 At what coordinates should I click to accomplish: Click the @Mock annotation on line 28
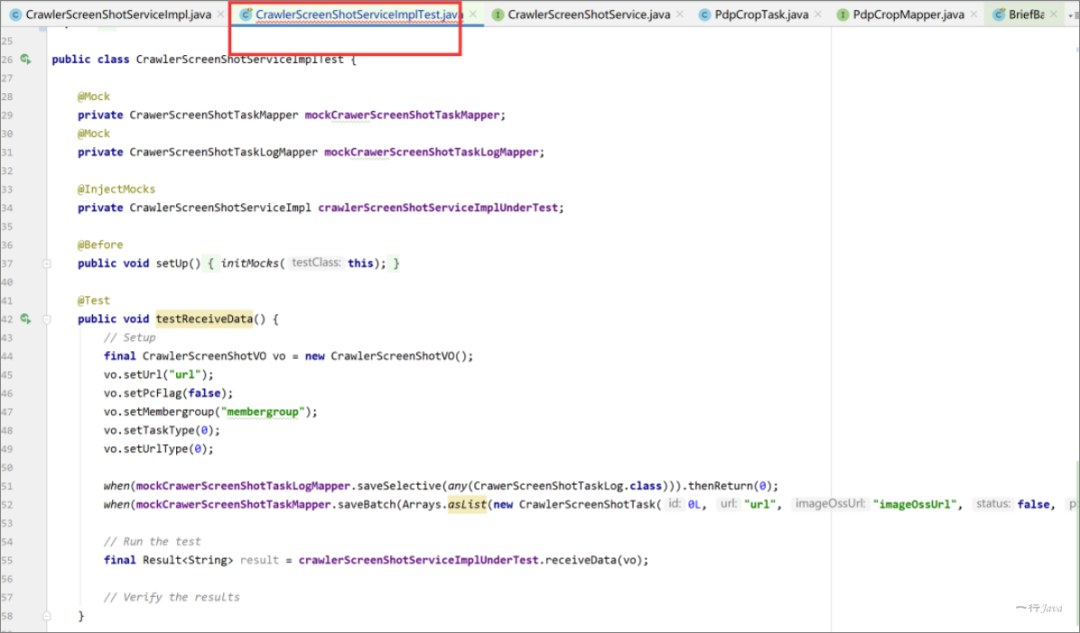(94, 96)
